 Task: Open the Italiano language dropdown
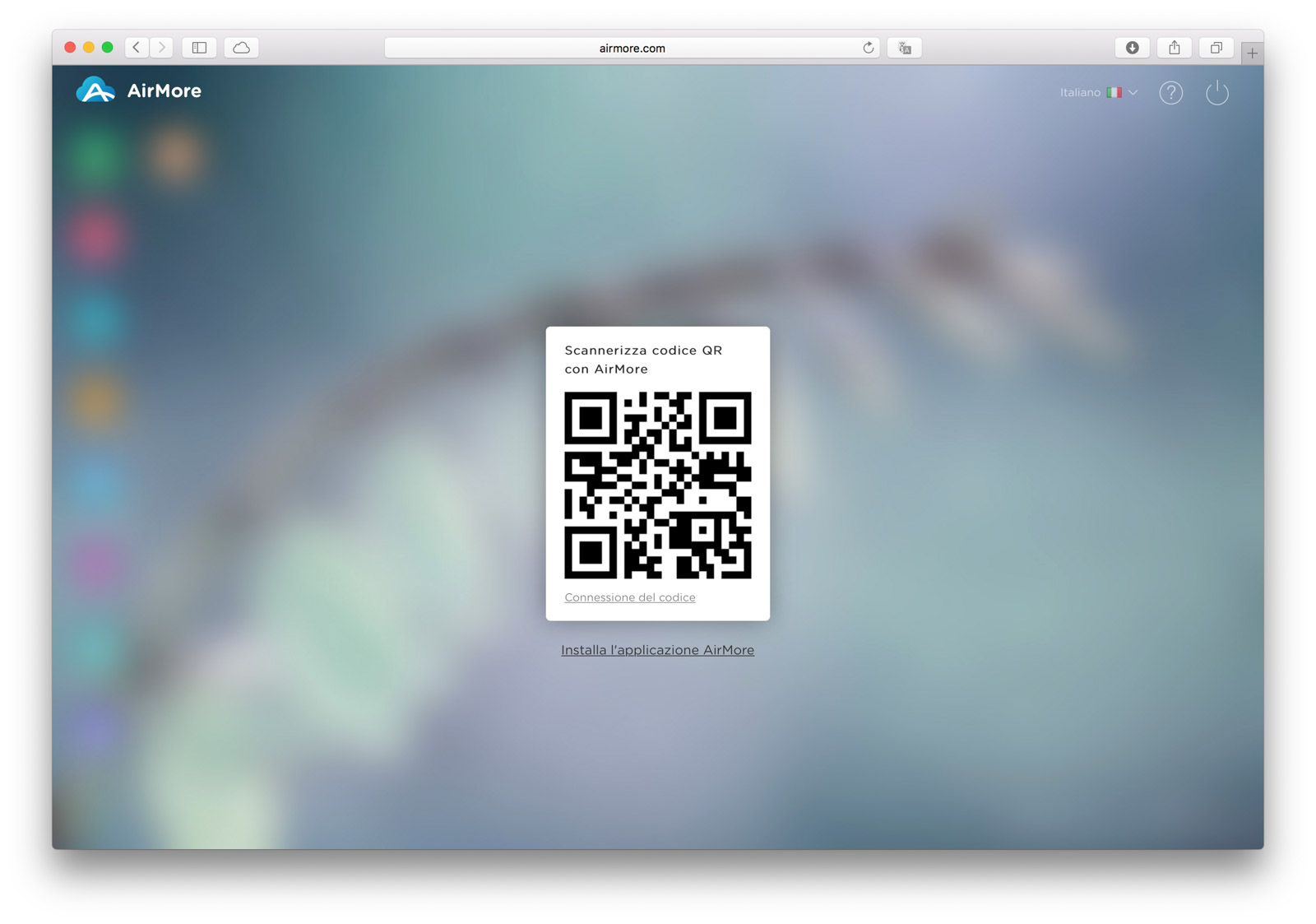(x=1099, y=93)
